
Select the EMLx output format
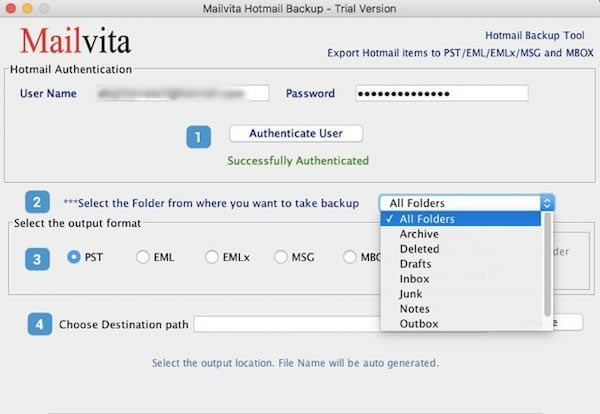point(212,257)
